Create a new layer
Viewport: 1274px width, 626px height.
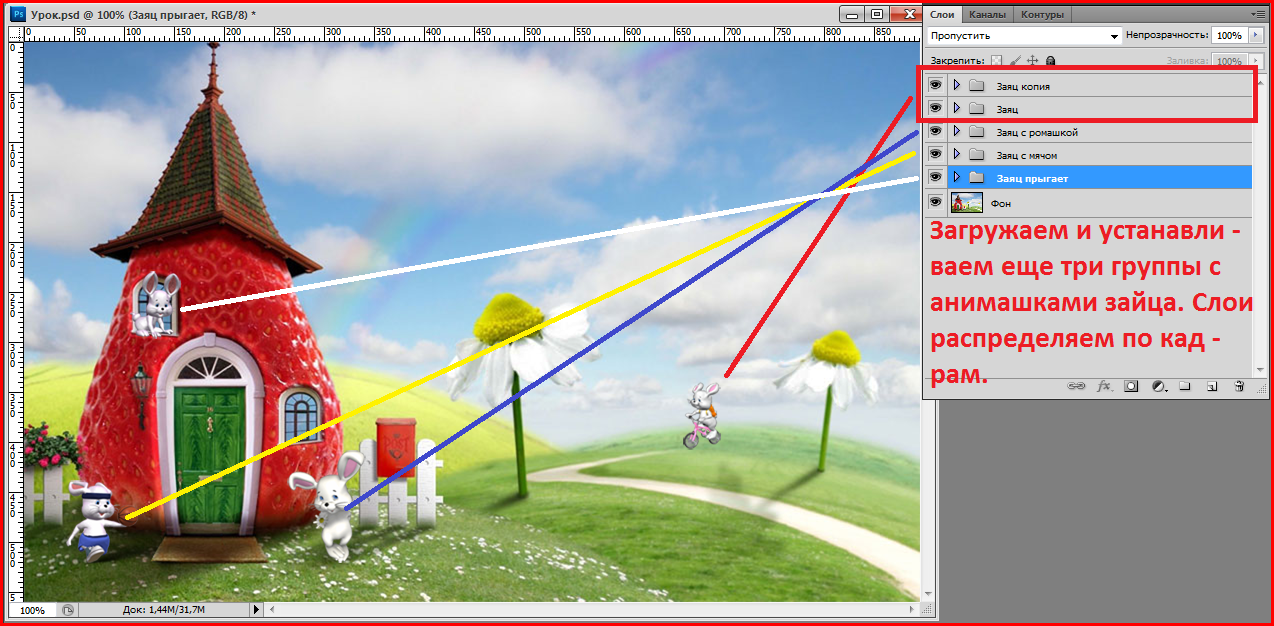(x=1211, y=385)
